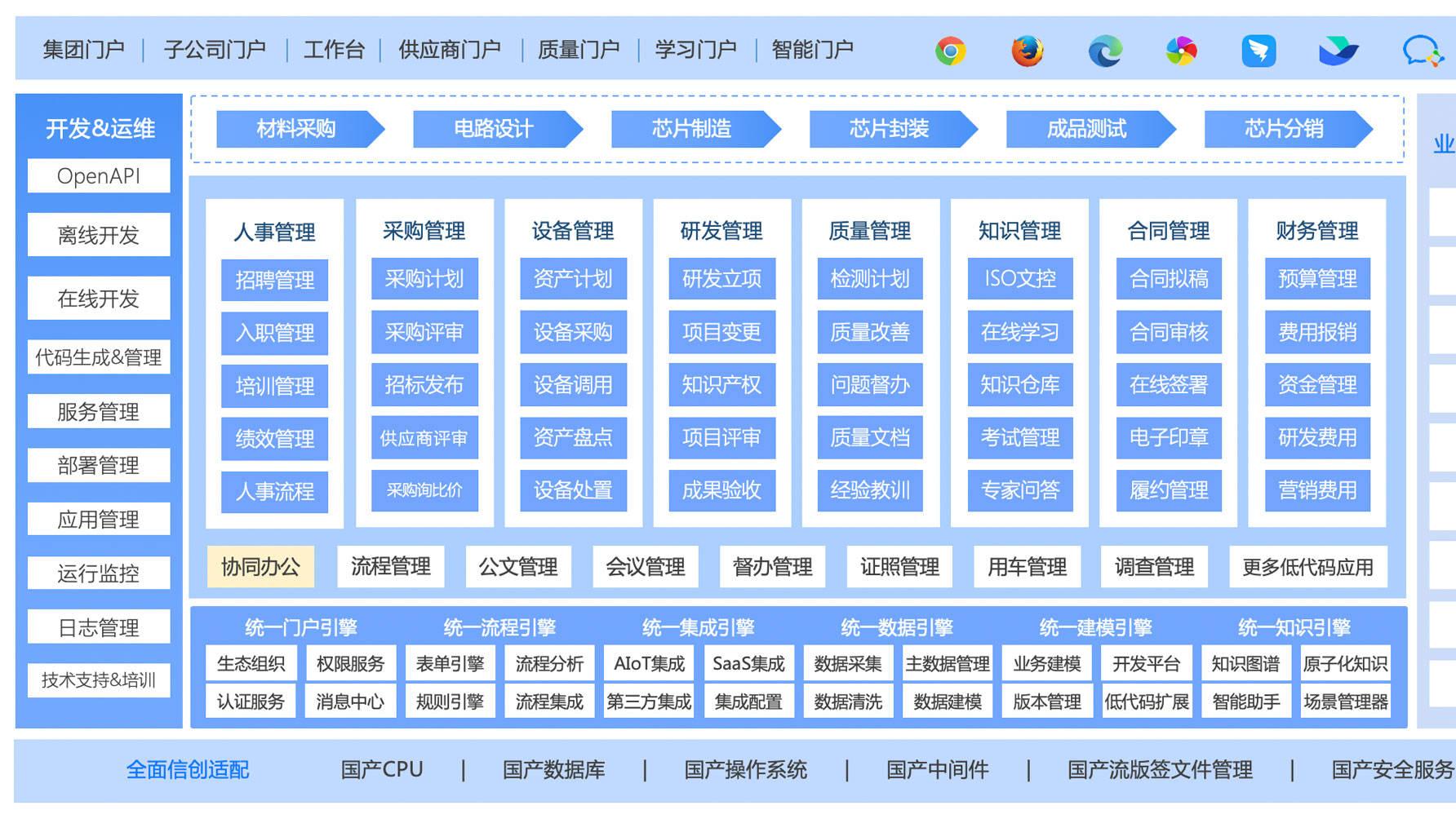Click 采购计划 in the procurement column
Image resolution: width=1456 pixels, height=819 pixels.
click(424, 280)
